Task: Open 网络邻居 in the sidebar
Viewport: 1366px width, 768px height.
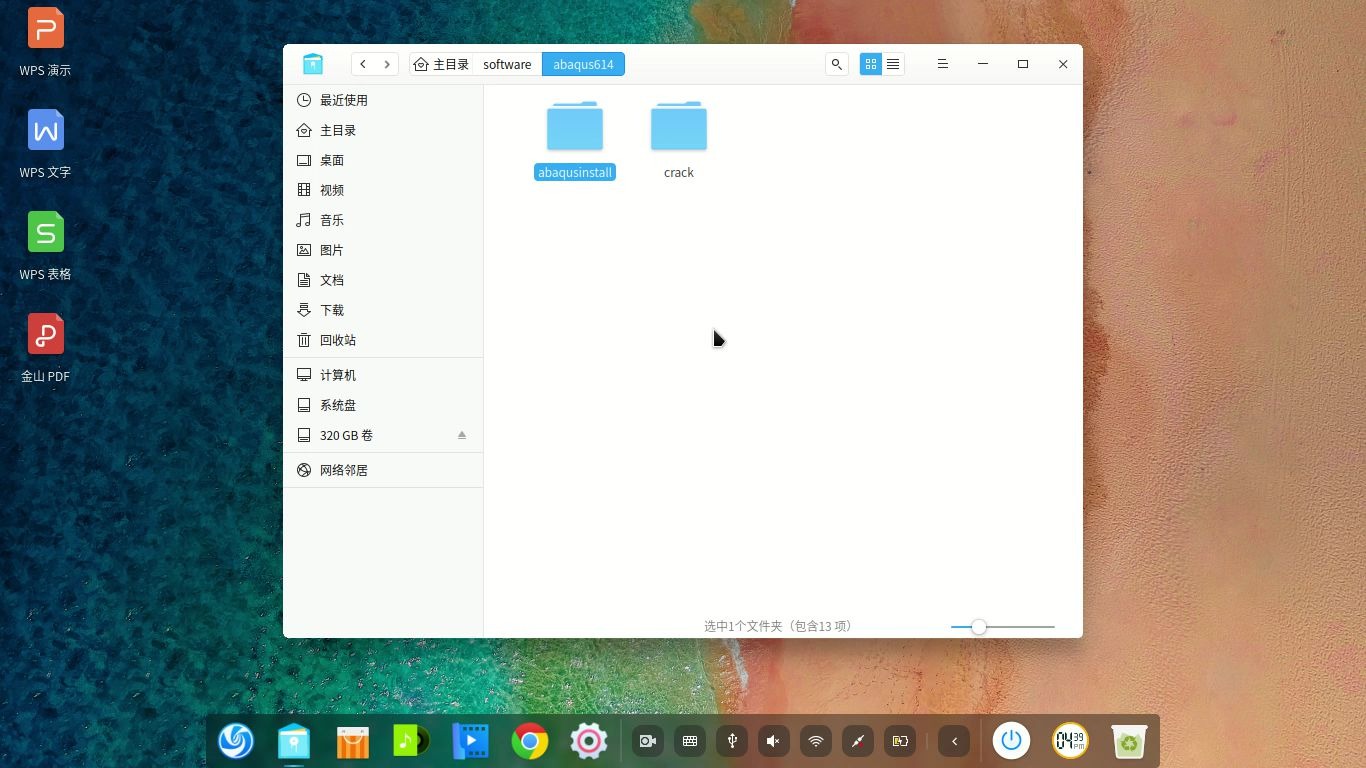Action: pyautogui.click(x=383, y=470)
